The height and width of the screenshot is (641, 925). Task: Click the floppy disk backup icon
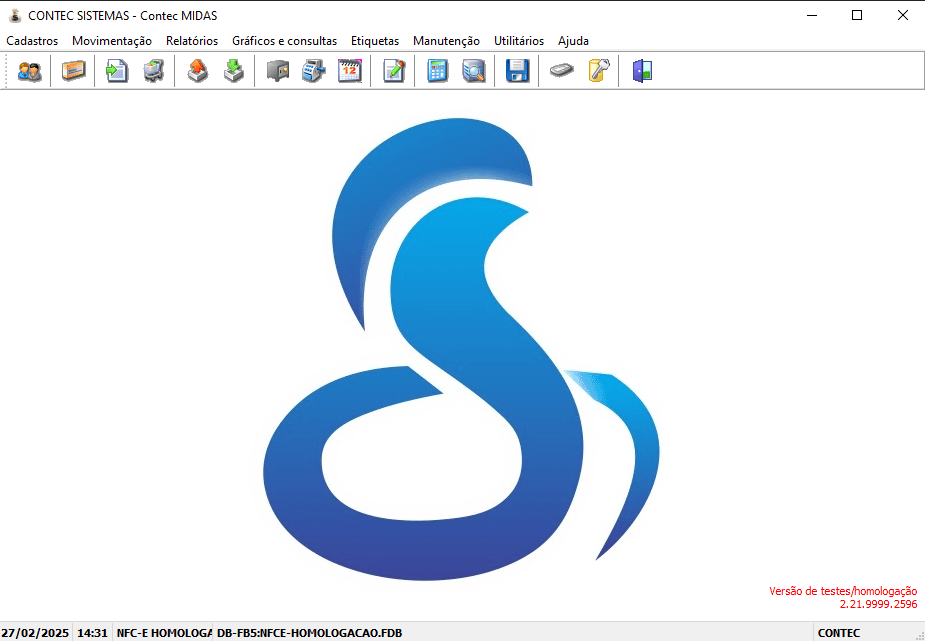pyautogui.click(x=517, y=71)
